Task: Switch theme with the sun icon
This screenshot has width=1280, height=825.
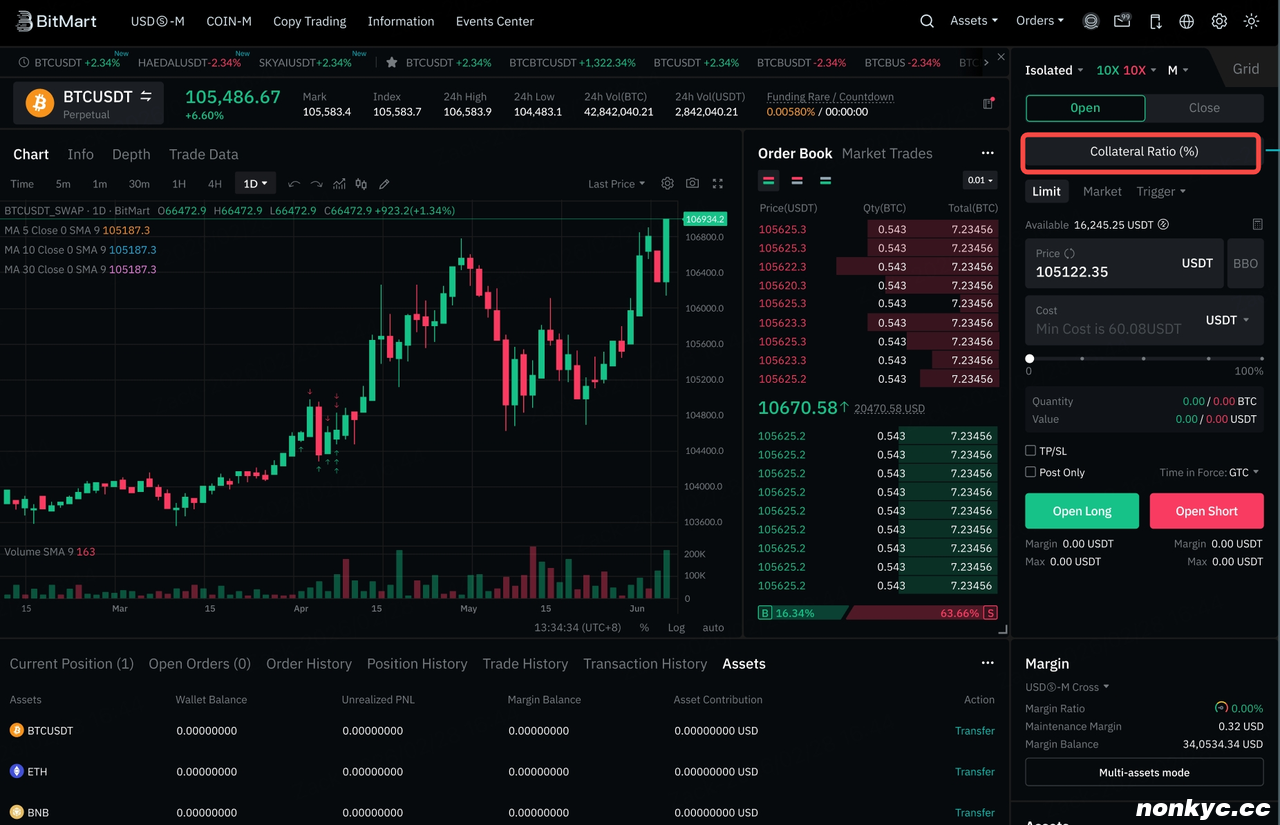Action: (x=1251, y=21)
